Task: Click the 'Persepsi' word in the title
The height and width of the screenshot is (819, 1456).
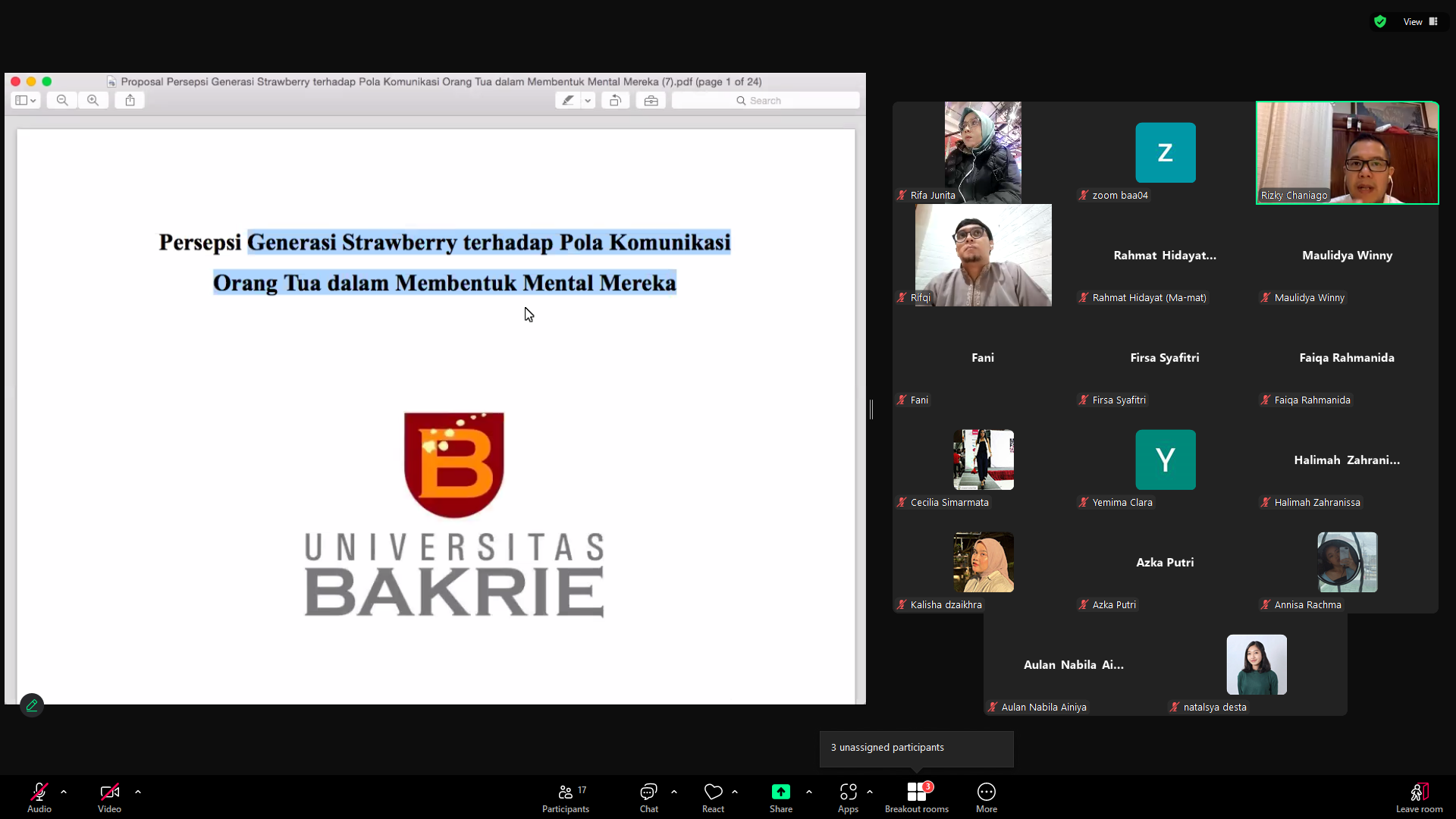Action: pos(200,243)
